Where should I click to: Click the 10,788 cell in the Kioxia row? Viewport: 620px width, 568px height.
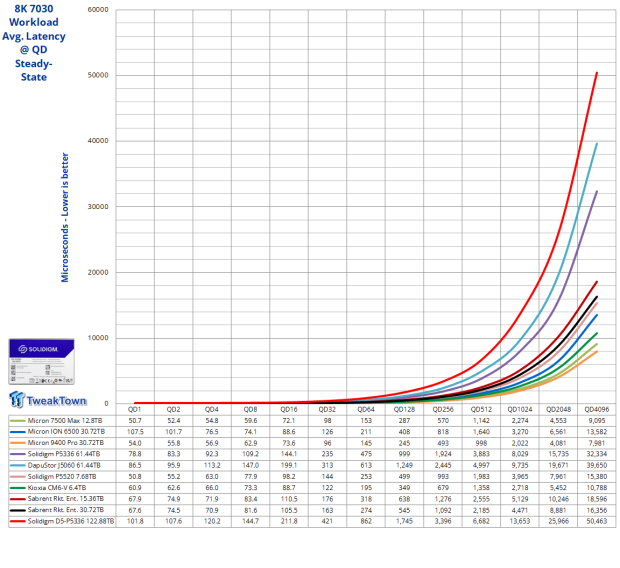tap(597, 488)
